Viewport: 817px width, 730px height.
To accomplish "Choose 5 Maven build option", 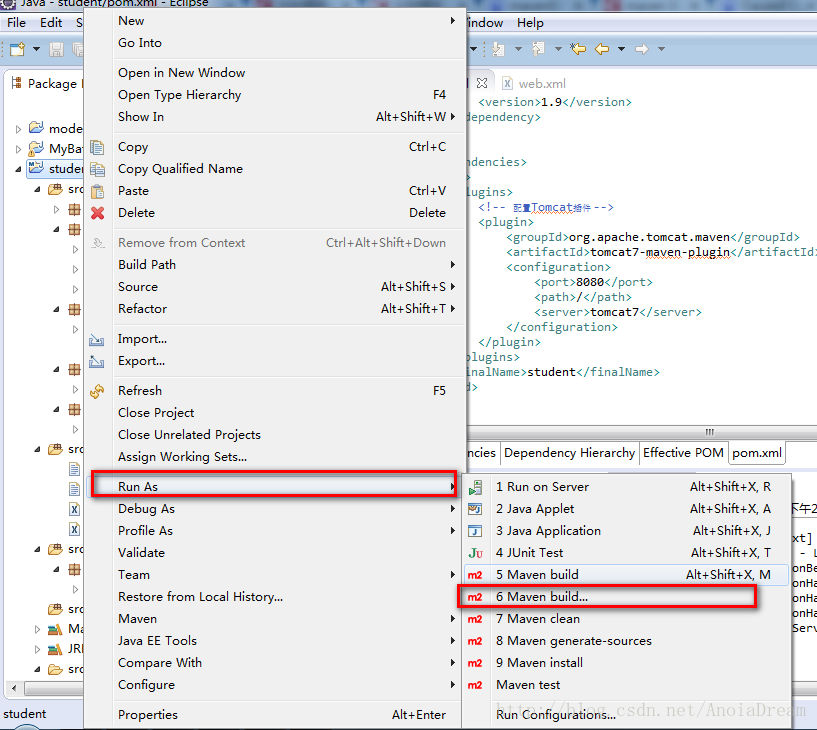I will pyautogui.click(x=627, y=575).
